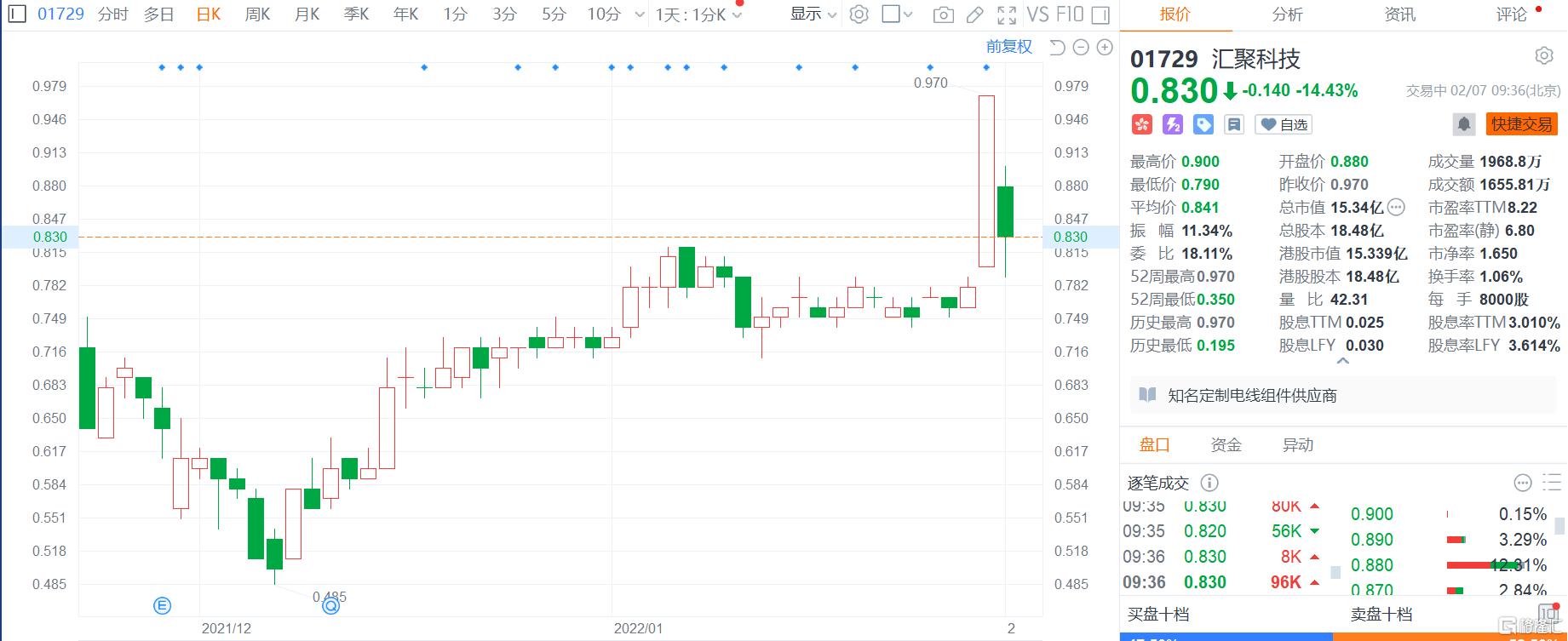1568x641 pixels.
Task: Open tick trades info icon
Action: pyautogui.click(x=1209, y=483)
